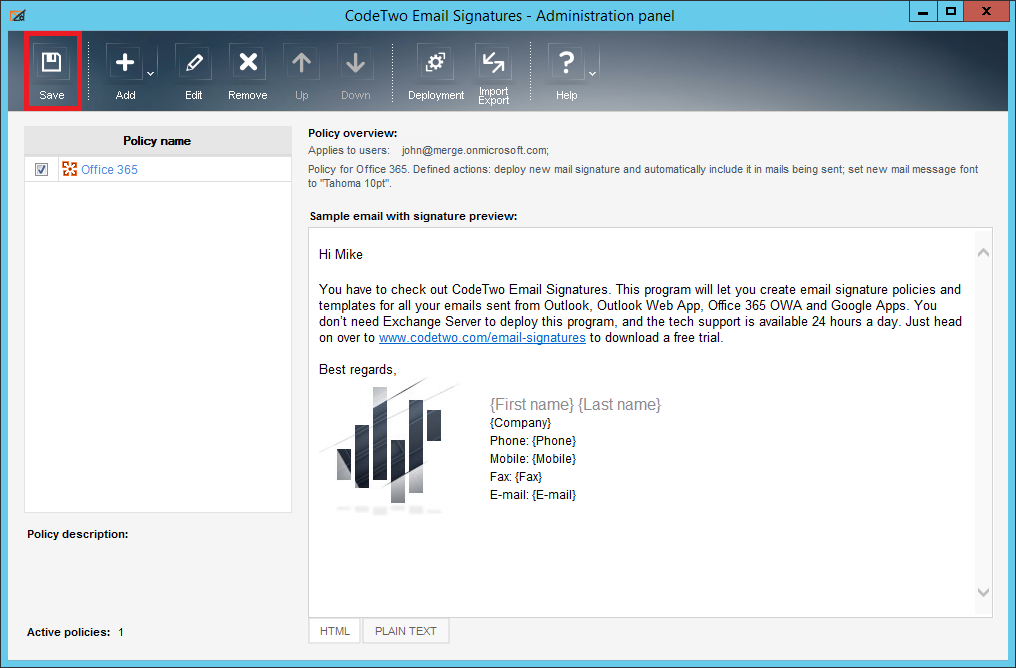
Task: Maximize the Administration panel window
Action: click(x=951, y=12)
